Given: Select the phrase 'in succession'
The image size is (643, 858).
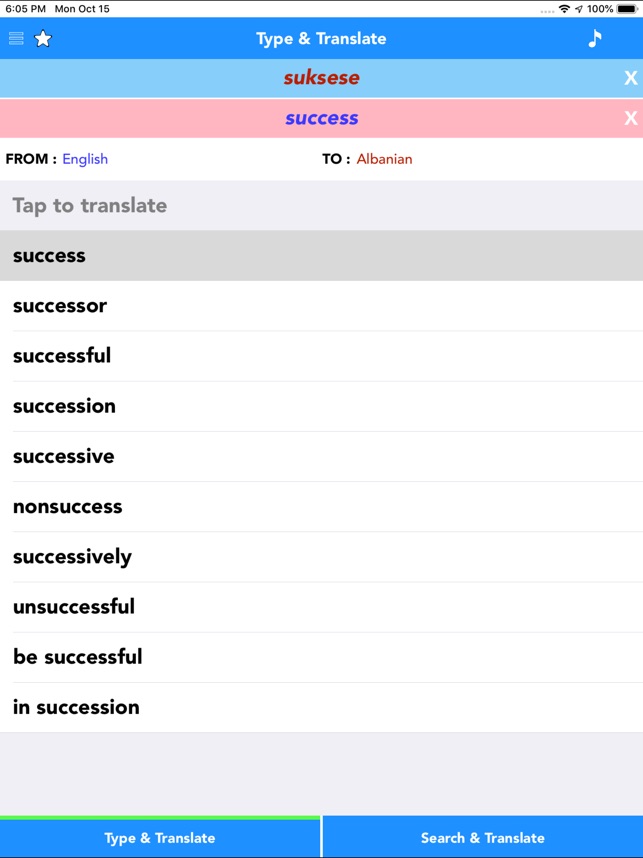Looking at the screenshot, I should point(321,707).
